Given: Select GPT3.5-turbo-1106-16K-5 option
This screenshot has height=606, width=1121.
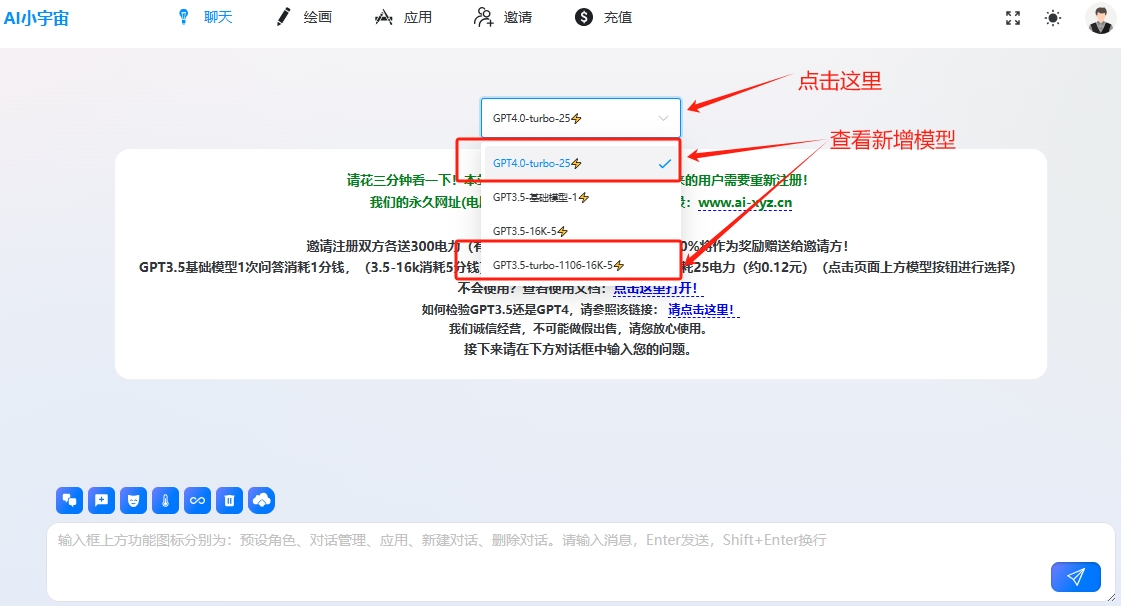Looking at the screenshot, I should [x=581, y=265].
